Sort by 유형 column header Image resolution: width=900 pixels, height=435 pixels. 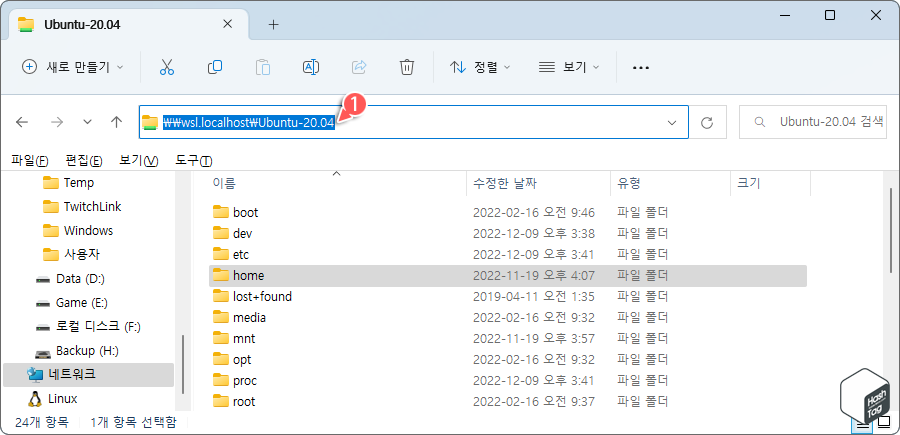point(670,184)
